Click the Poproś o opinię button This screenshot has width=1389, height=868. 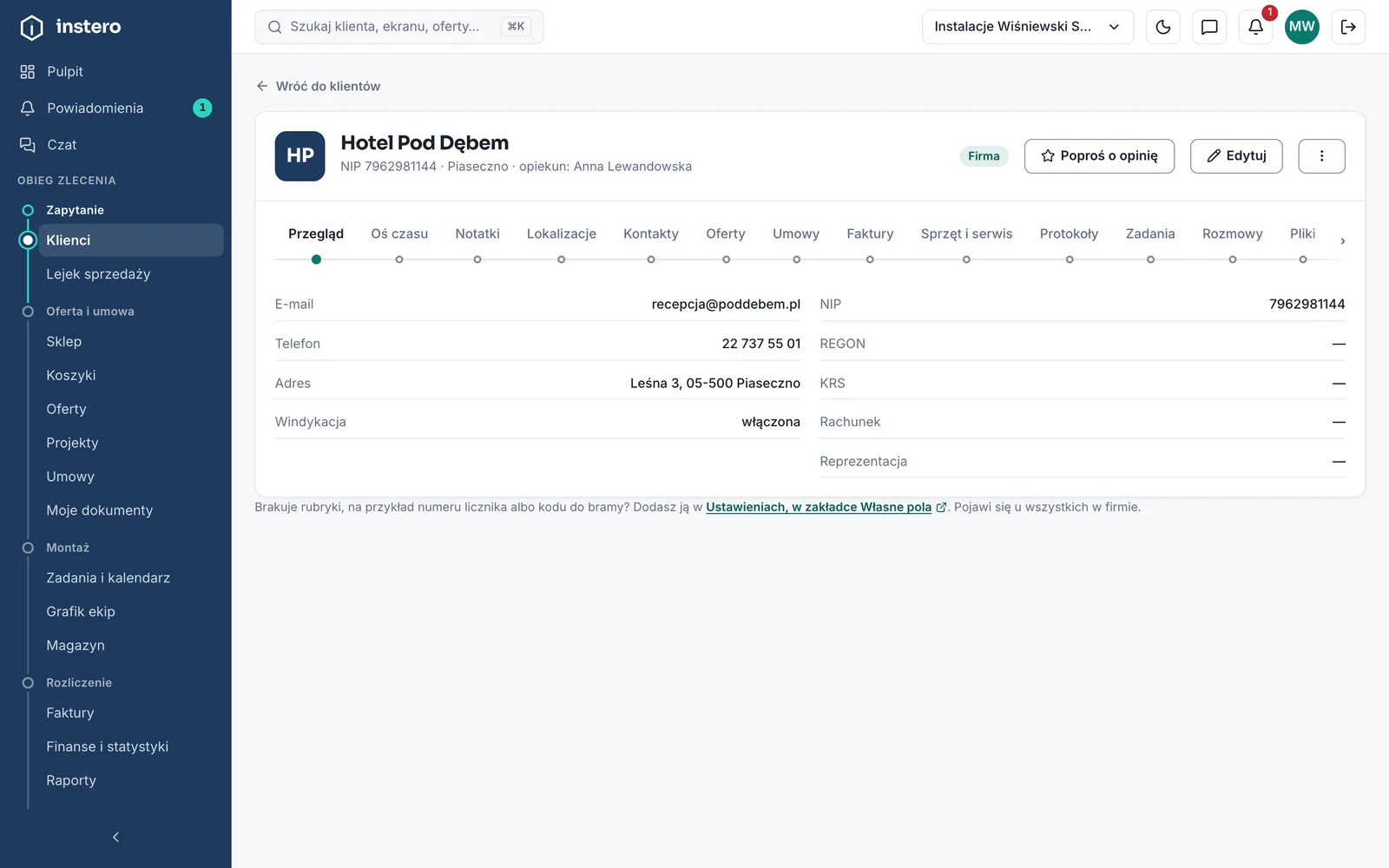[1099, 156]
